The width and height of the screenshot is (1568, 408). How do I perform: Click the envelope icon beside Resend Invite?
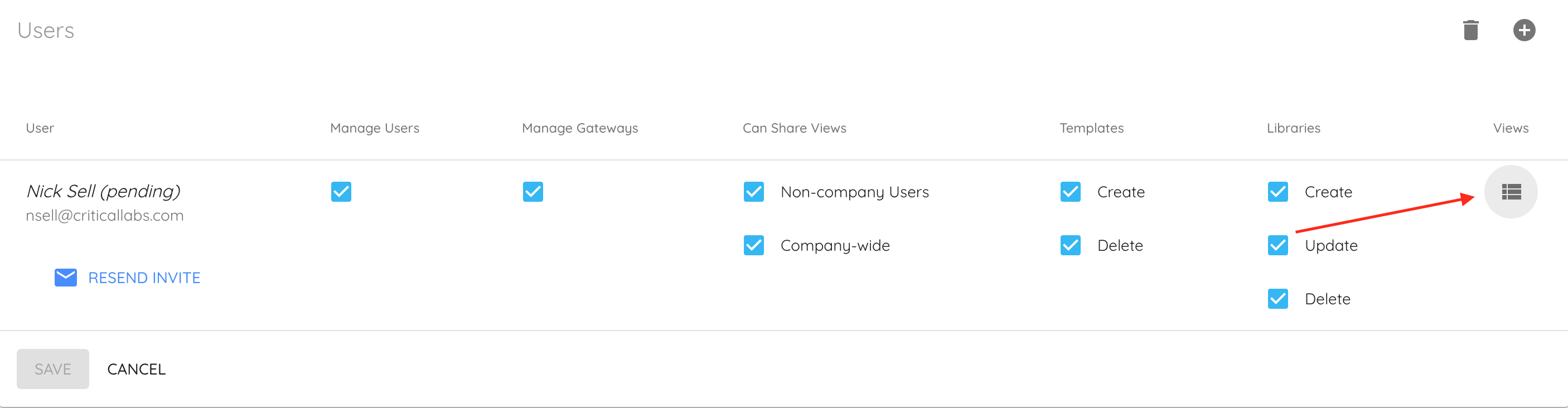(x=66, y=277)
